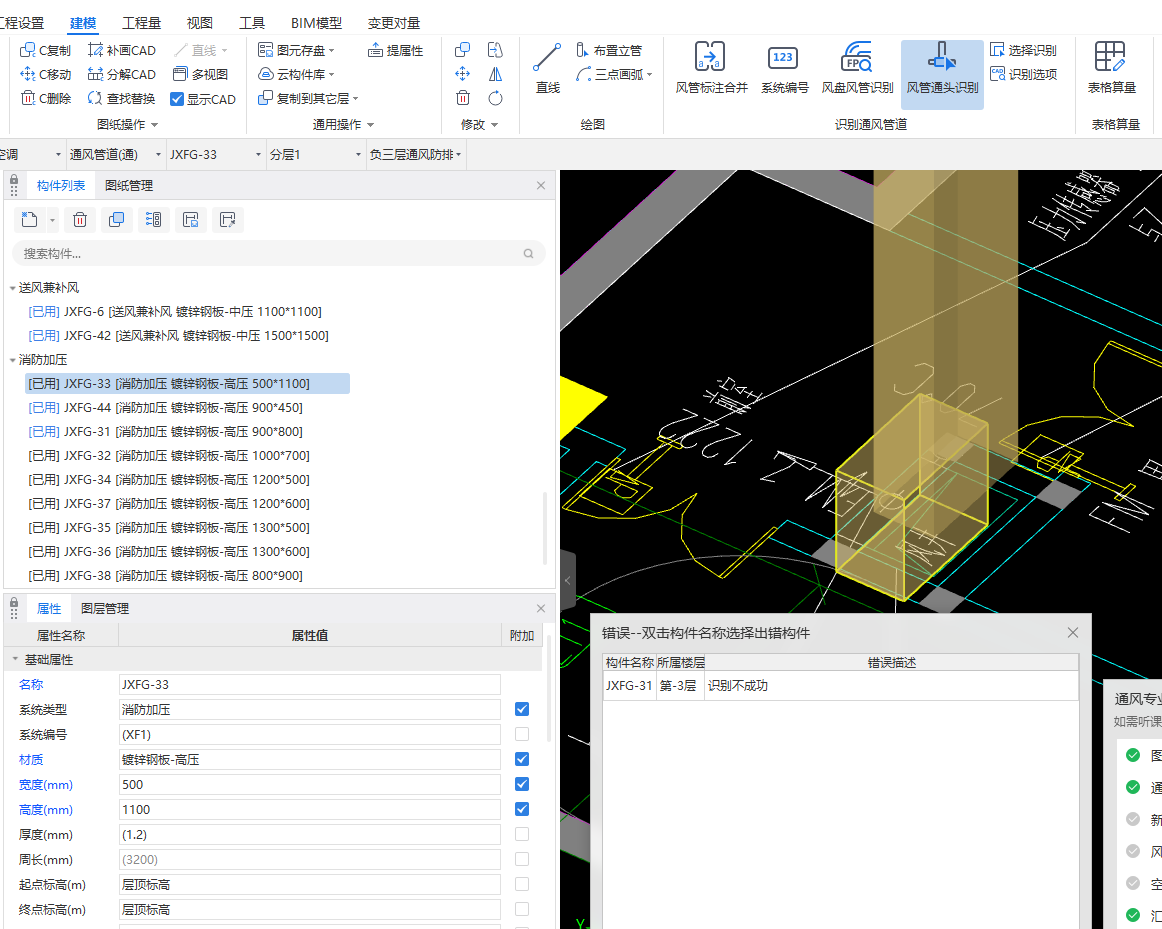Close the 错误 dialog
This screenshot has height=929, width=1162.
pos(1072,633)
